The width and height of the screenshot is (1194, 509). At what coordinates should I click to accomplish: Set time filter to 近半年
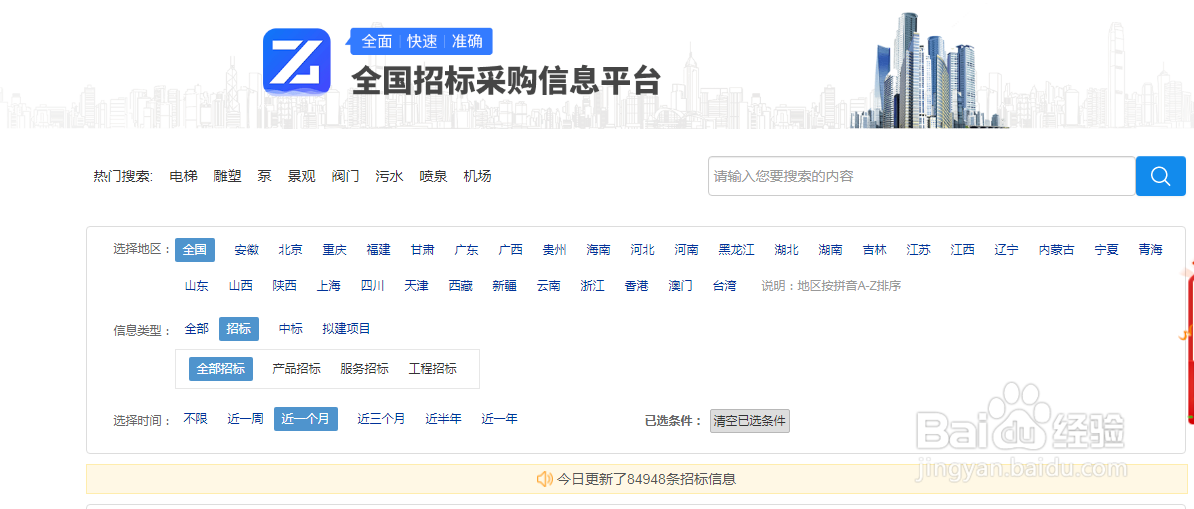click(x=444, y=419)
